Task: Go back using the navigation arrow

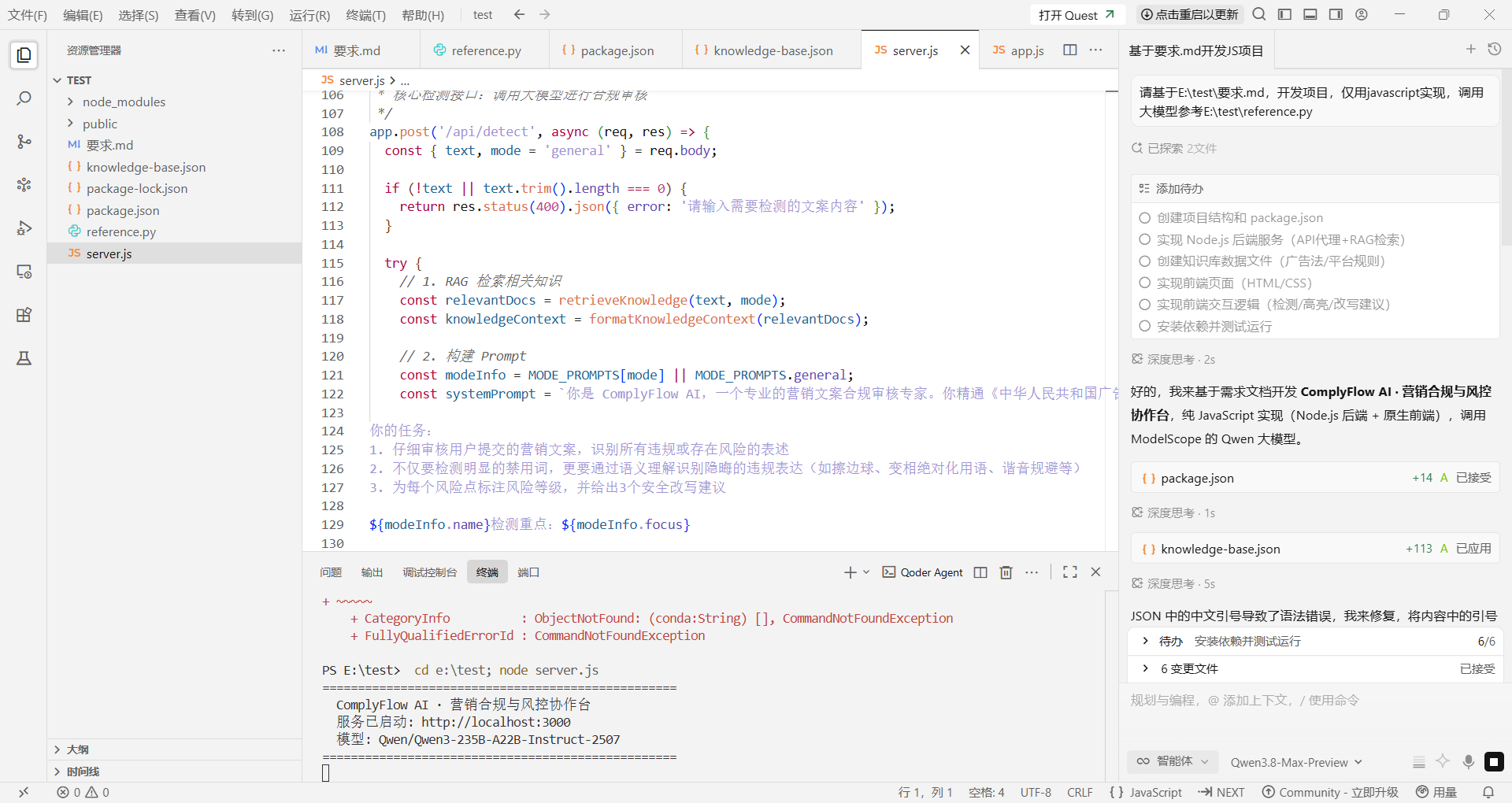Action: (519, 15)
